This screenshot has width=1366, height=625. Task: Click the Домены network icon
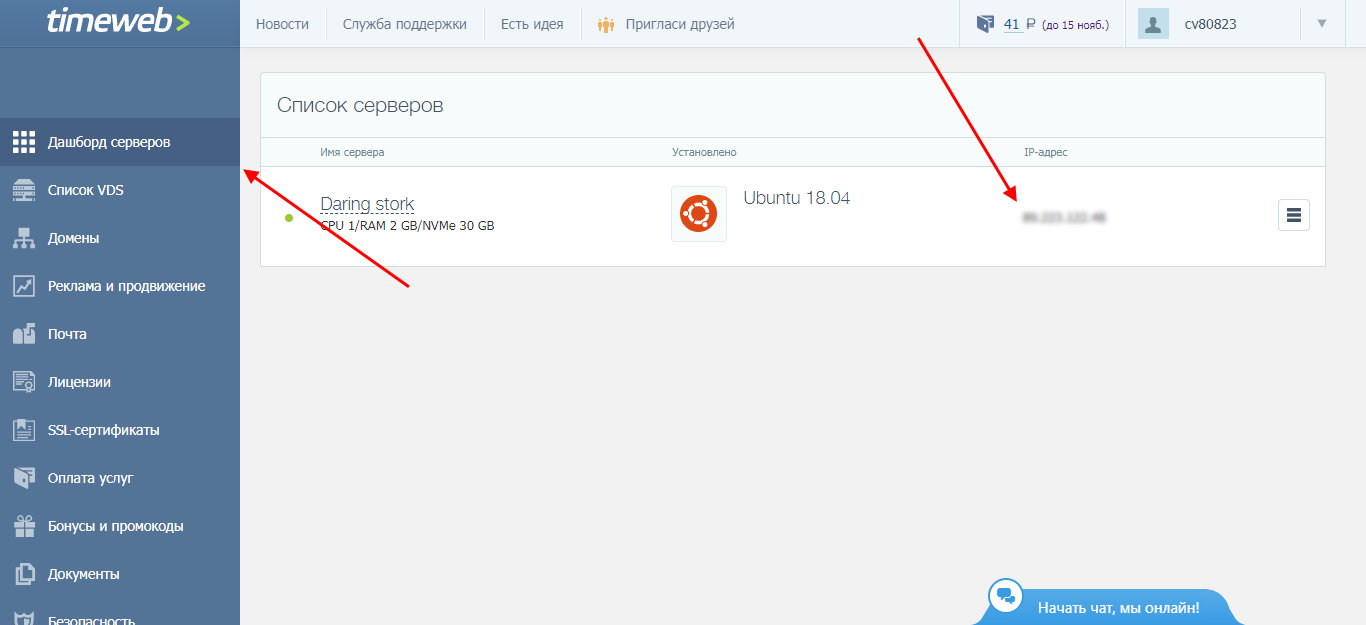pyautogui.click(x=24, y=238)
